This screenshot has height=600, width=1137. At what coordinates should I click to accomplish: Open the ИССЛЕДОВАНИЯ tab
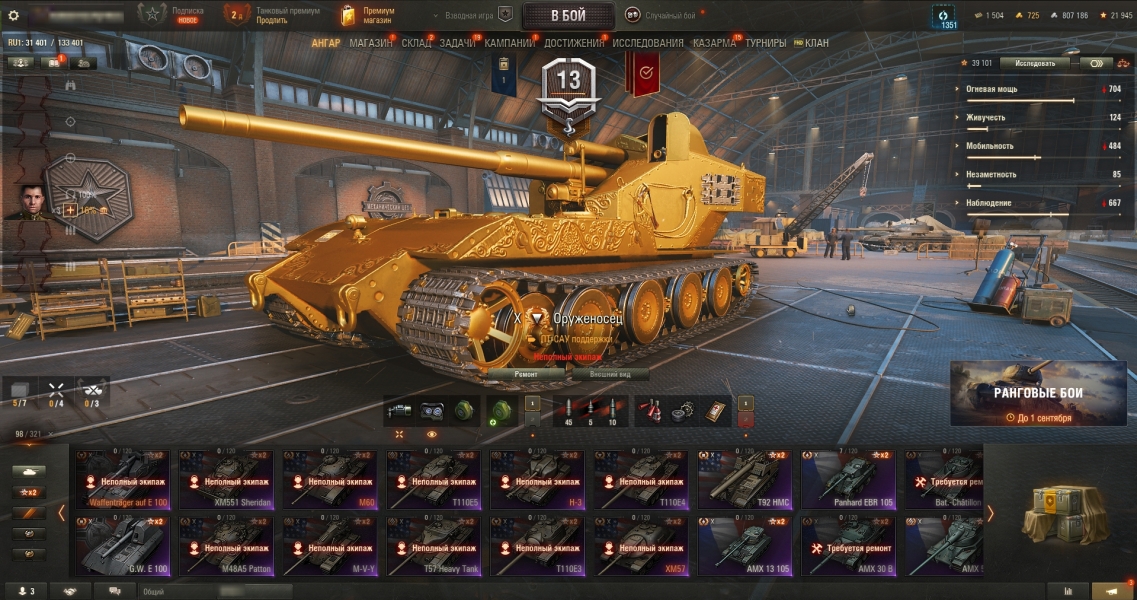tap(648, 43)
